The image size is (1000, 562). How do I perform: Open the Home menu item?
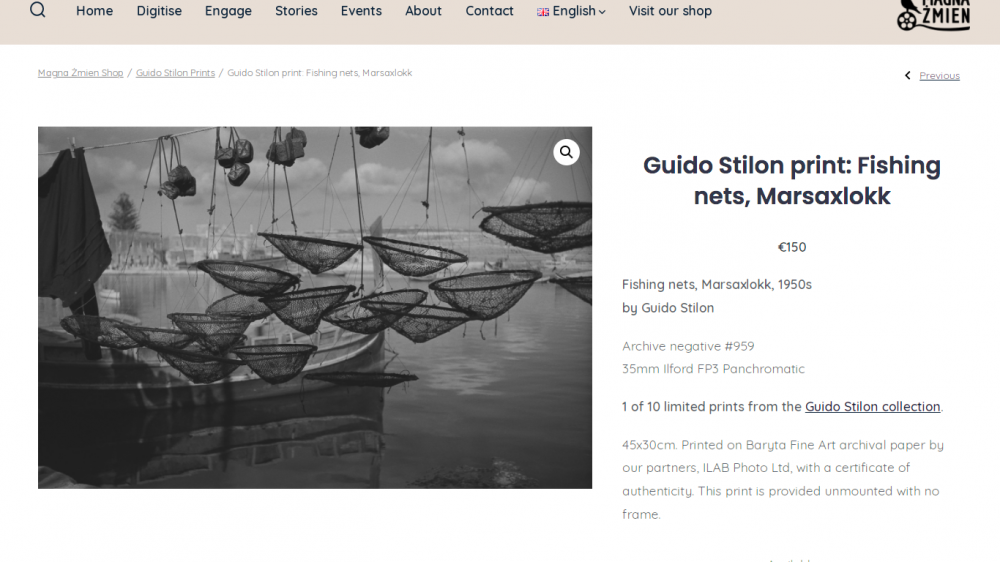pos(94,11)
